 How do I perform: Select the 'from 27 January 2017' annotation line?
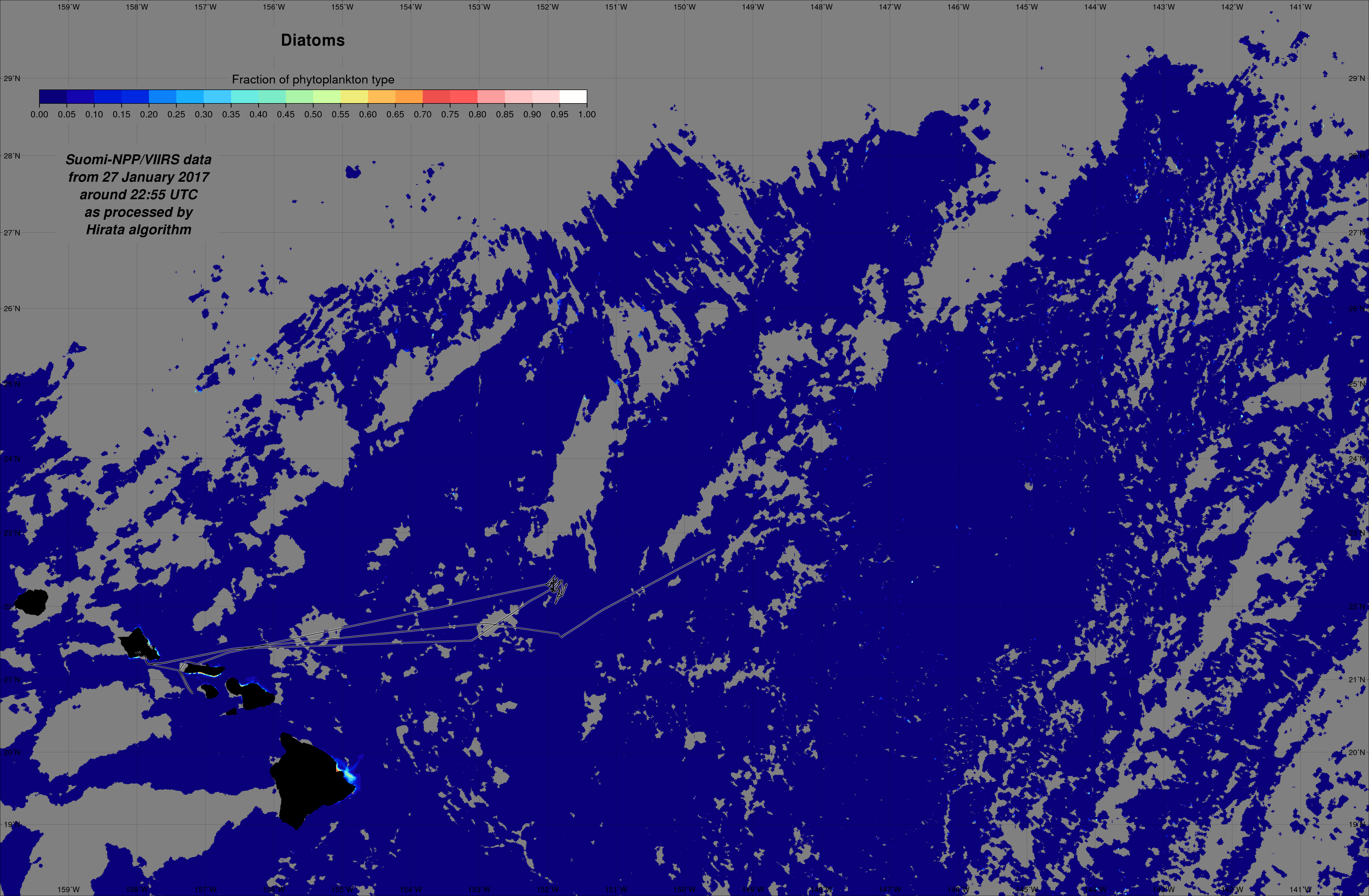[x=139, y=177]
